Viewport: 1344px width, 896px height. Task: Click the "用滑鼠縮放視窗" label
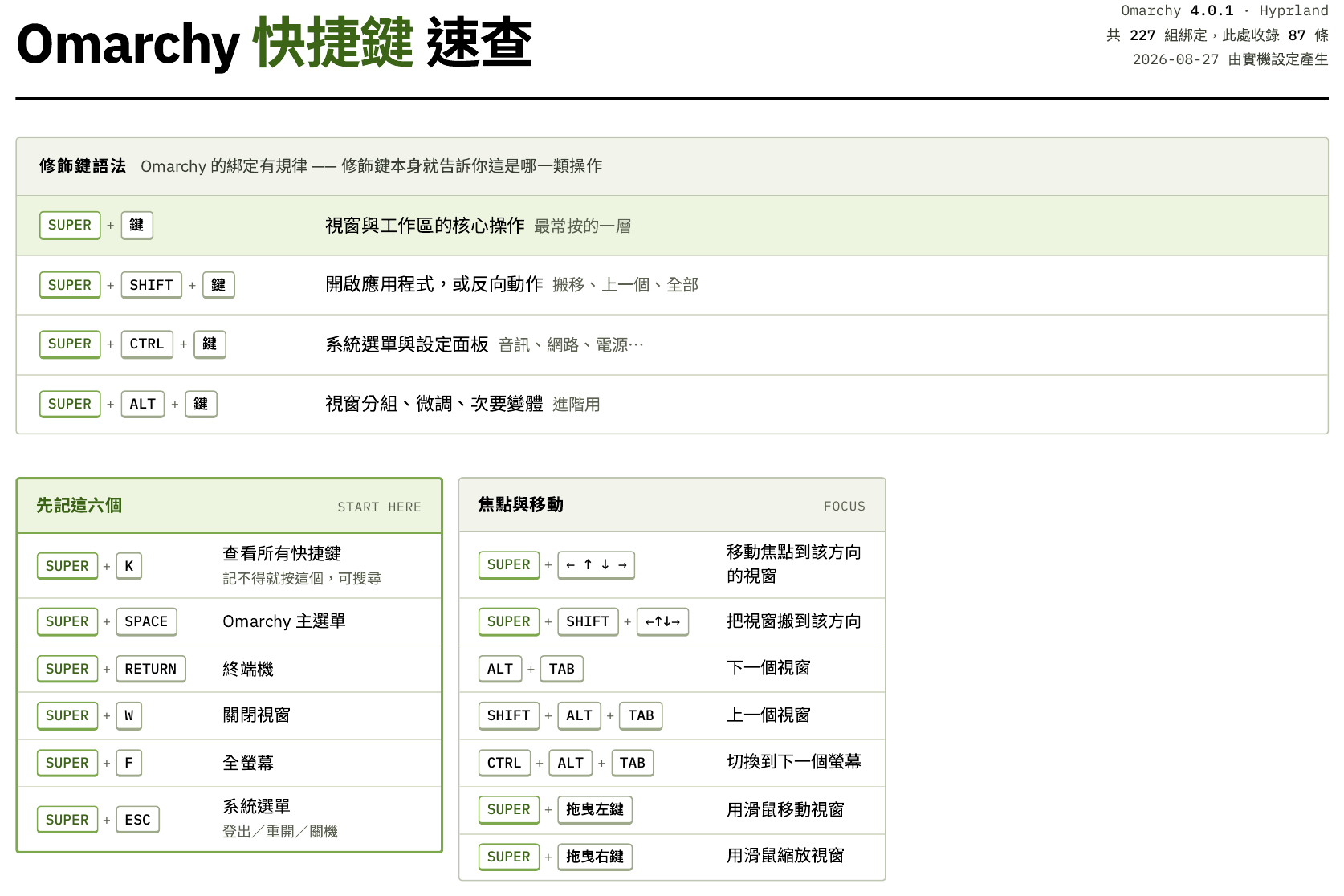pyautogui.click(x=785, y=856)
